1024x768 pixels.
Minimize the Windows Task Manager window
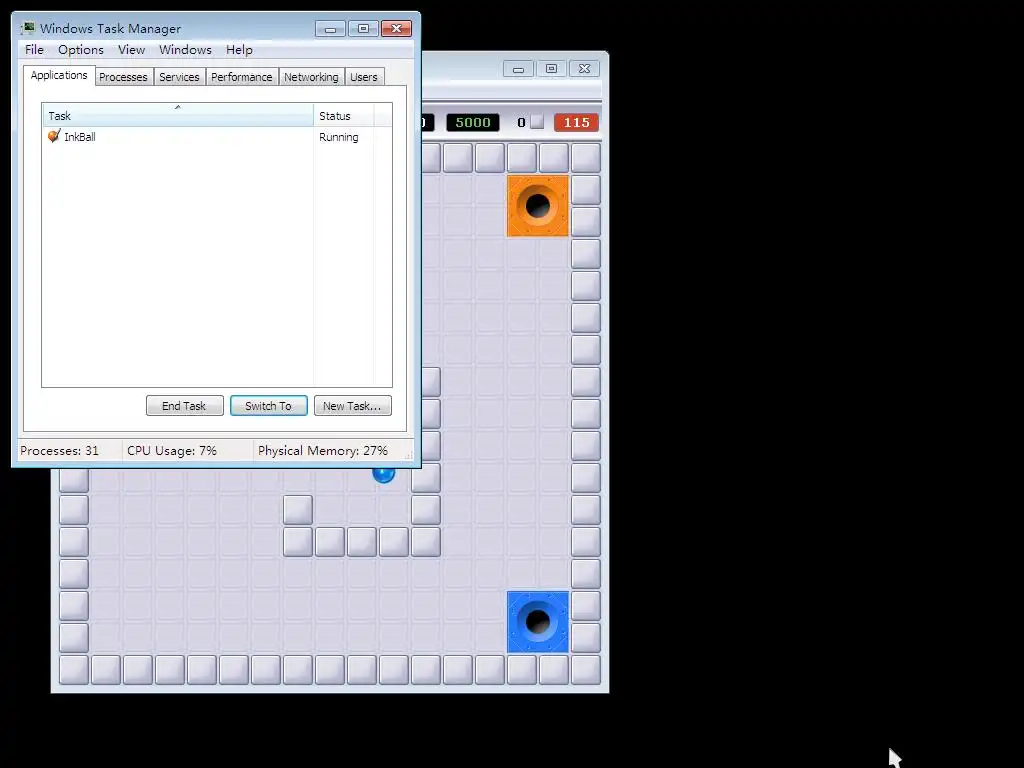click(330, 29)
